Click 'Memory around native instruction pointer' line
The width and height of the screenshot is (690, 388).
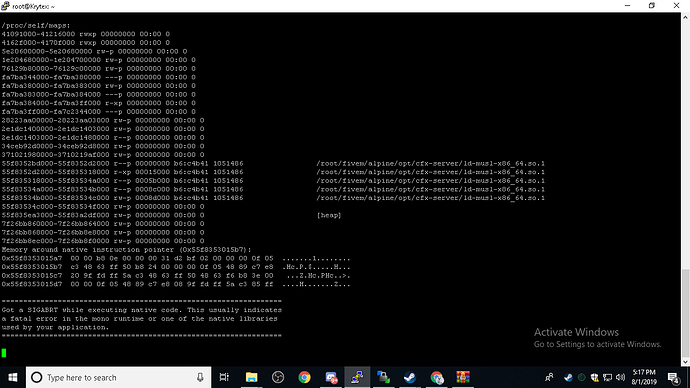point(126,249)
